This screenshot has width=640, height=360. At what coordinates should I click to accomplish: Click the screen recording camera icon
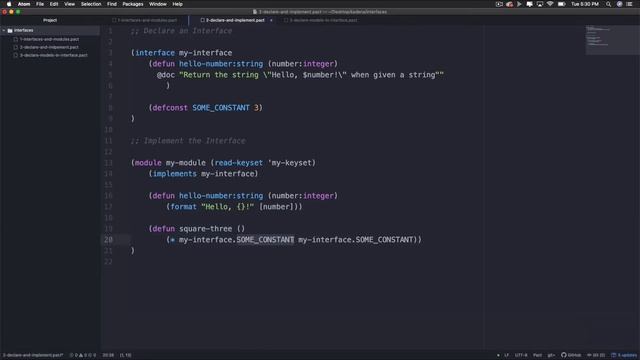pos(499,4)
